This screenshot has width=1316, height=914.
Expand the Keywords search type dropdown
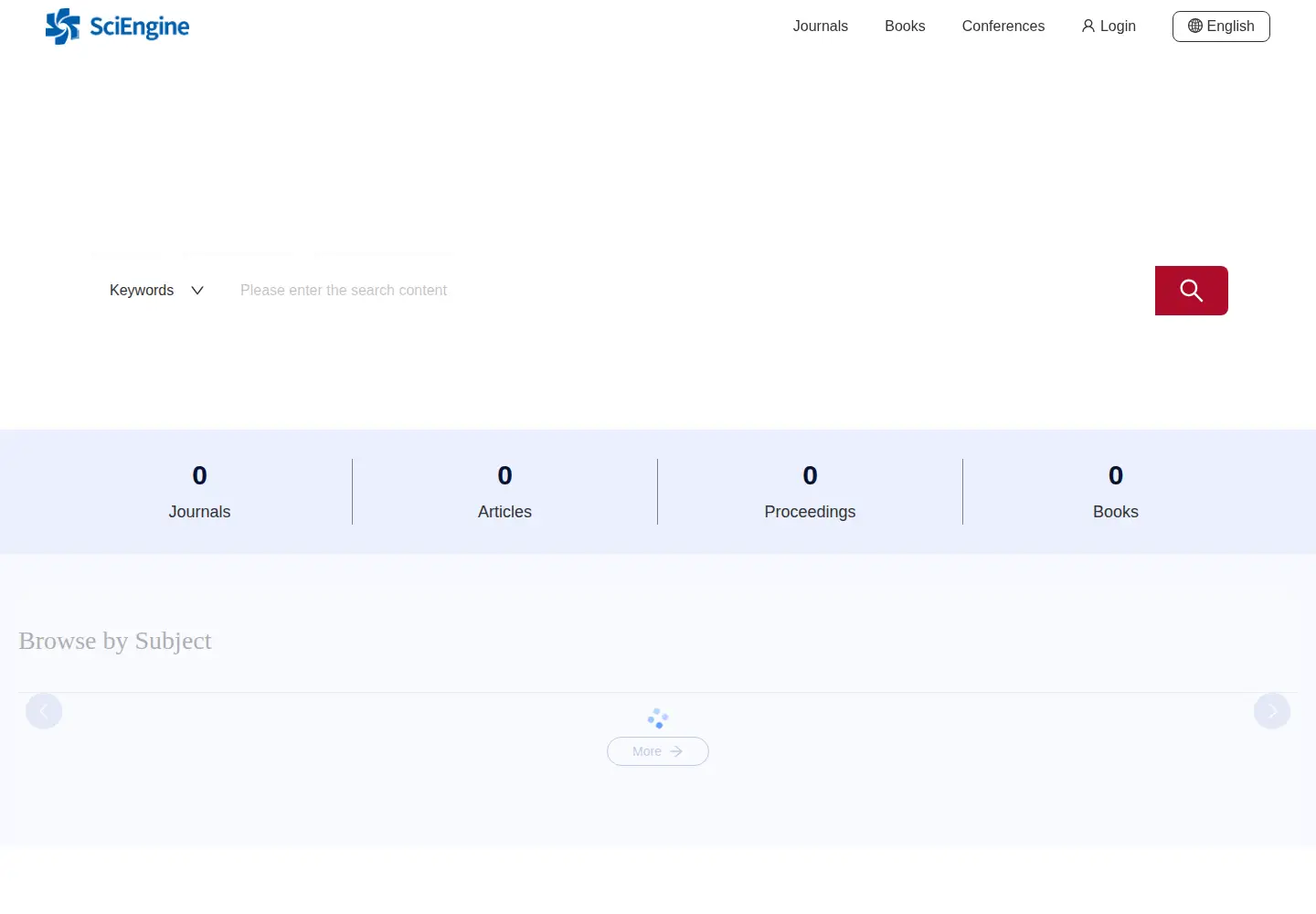click(156, 291)
